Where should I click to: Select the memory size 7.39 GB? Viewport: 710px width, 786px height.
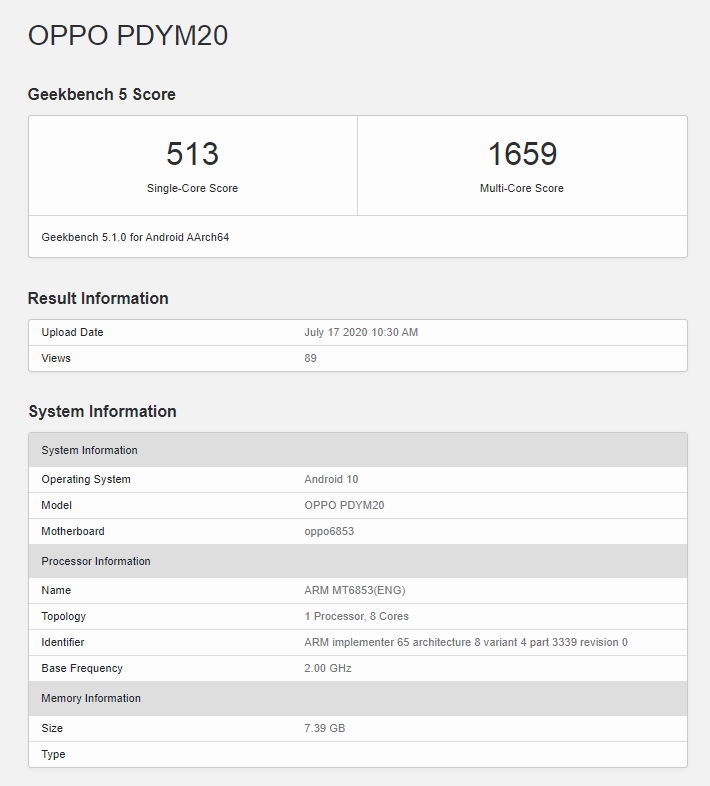coord(325,728)
